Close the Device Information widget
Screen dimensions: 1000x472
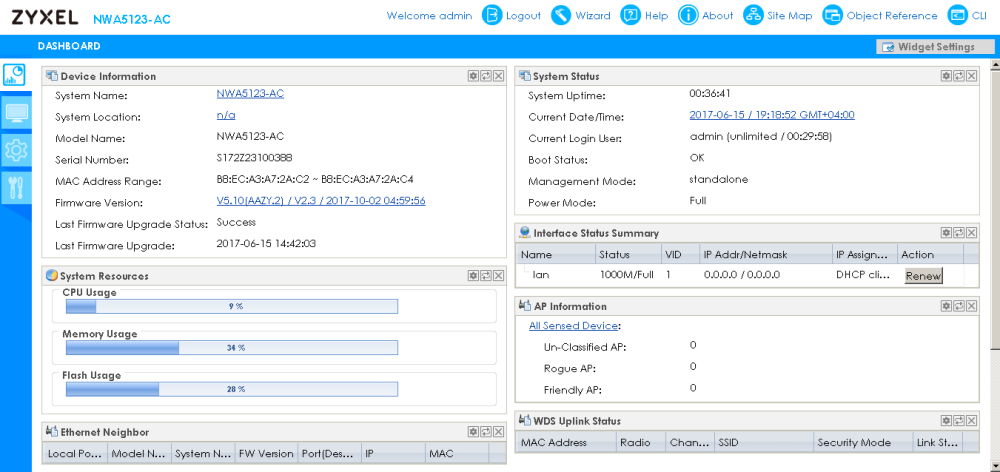point(499,76)
